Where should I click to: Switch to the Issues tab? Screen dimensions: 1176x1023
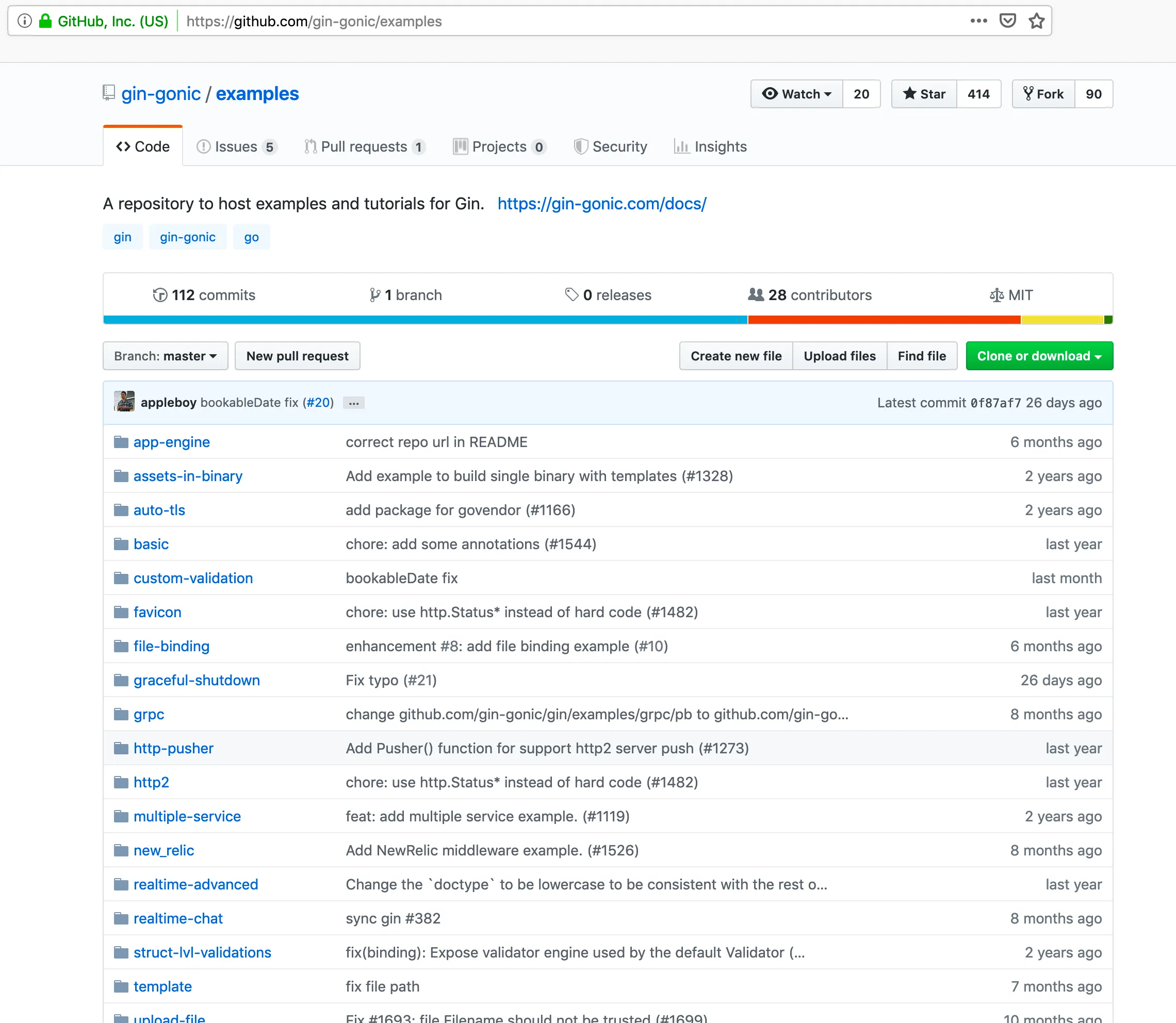coord(236,147)
